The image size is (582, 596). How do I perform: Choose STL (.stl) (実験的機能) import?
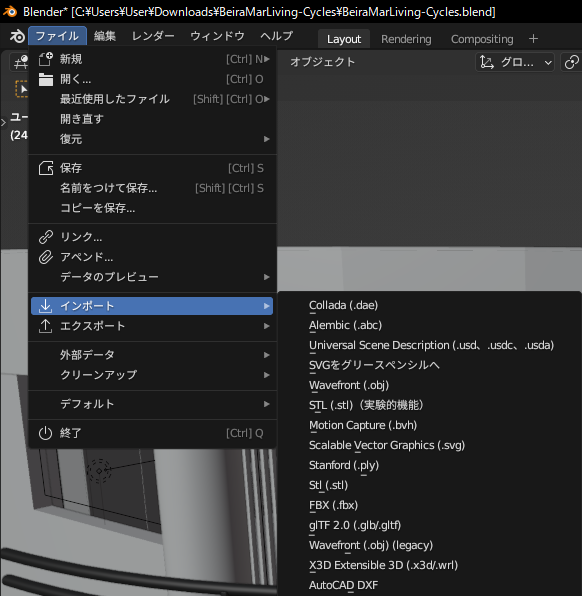coord(430,405)
